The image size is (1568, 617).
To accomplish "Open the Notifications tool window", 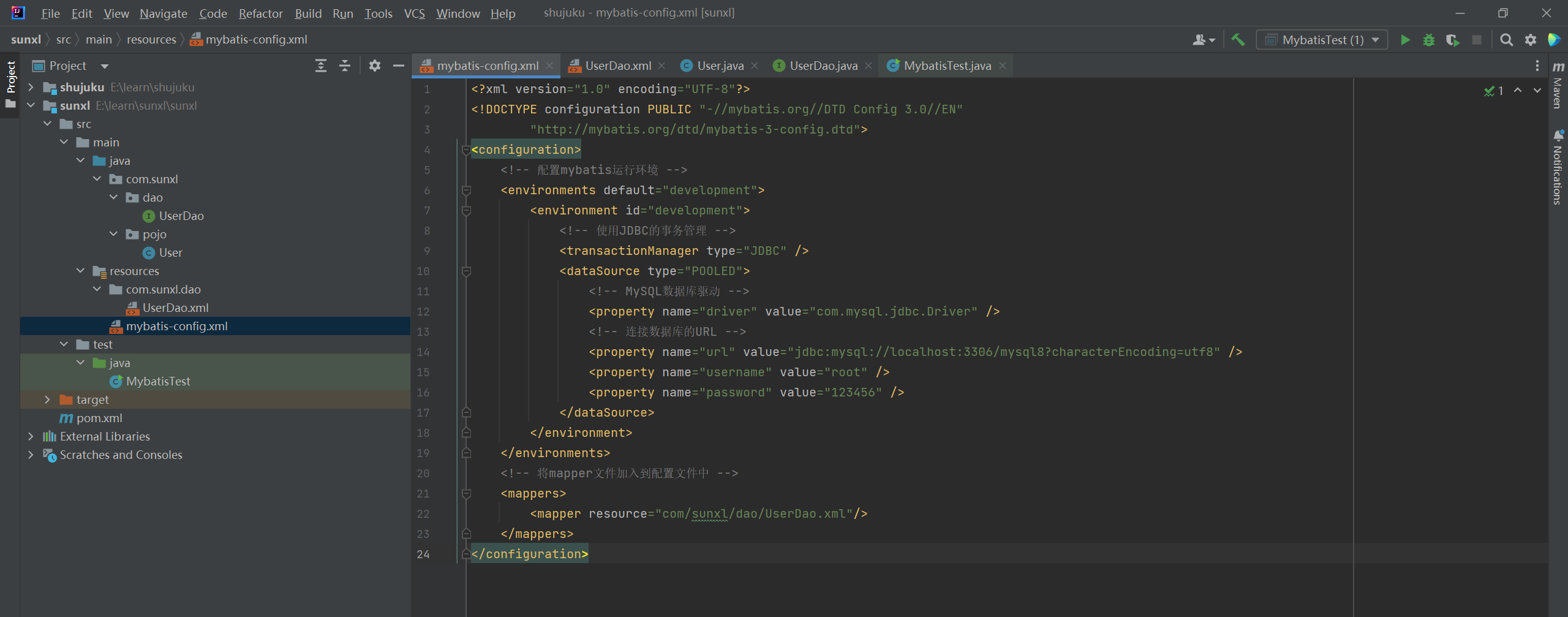I will point(1558,167).
